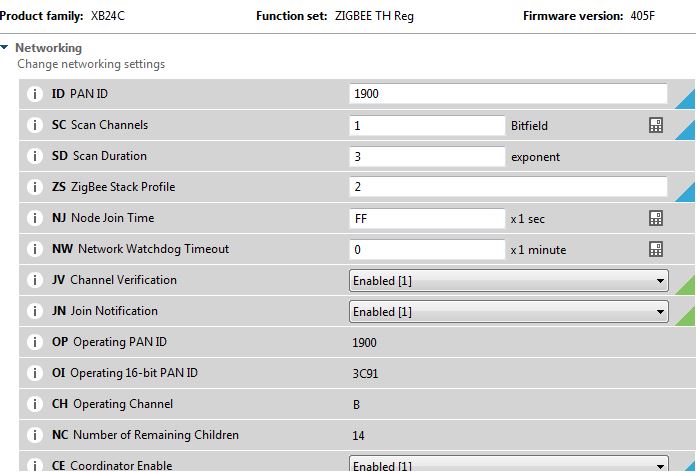696x473 pixels.
Task: Click the info icon for Operating Channel
Action: click(35, 404)
